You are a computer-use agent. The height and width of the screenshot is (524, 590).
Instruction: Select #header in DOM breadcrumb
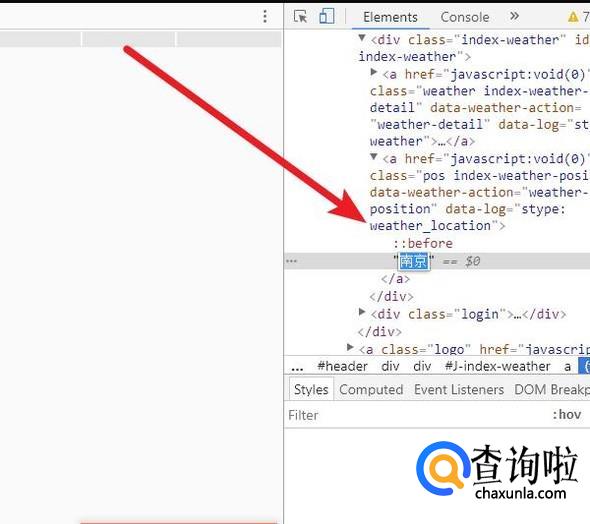tap(342, 366)
